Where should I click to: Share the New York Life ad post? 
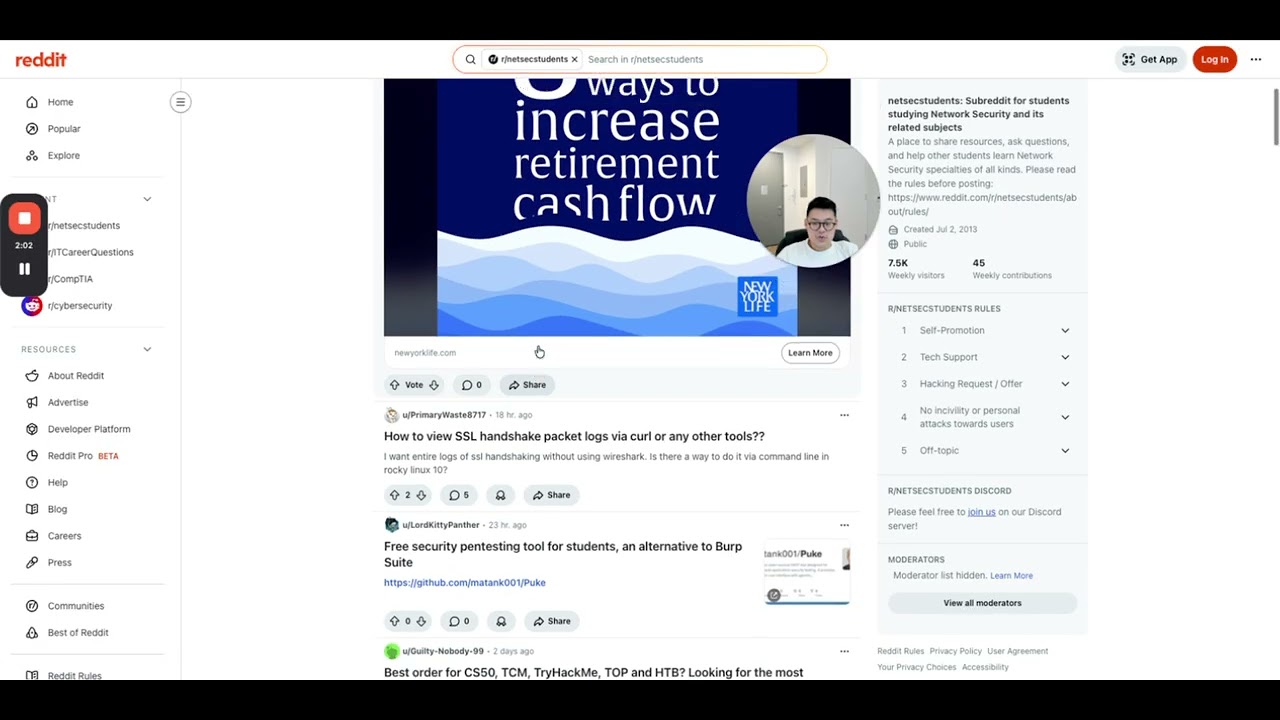527,385
